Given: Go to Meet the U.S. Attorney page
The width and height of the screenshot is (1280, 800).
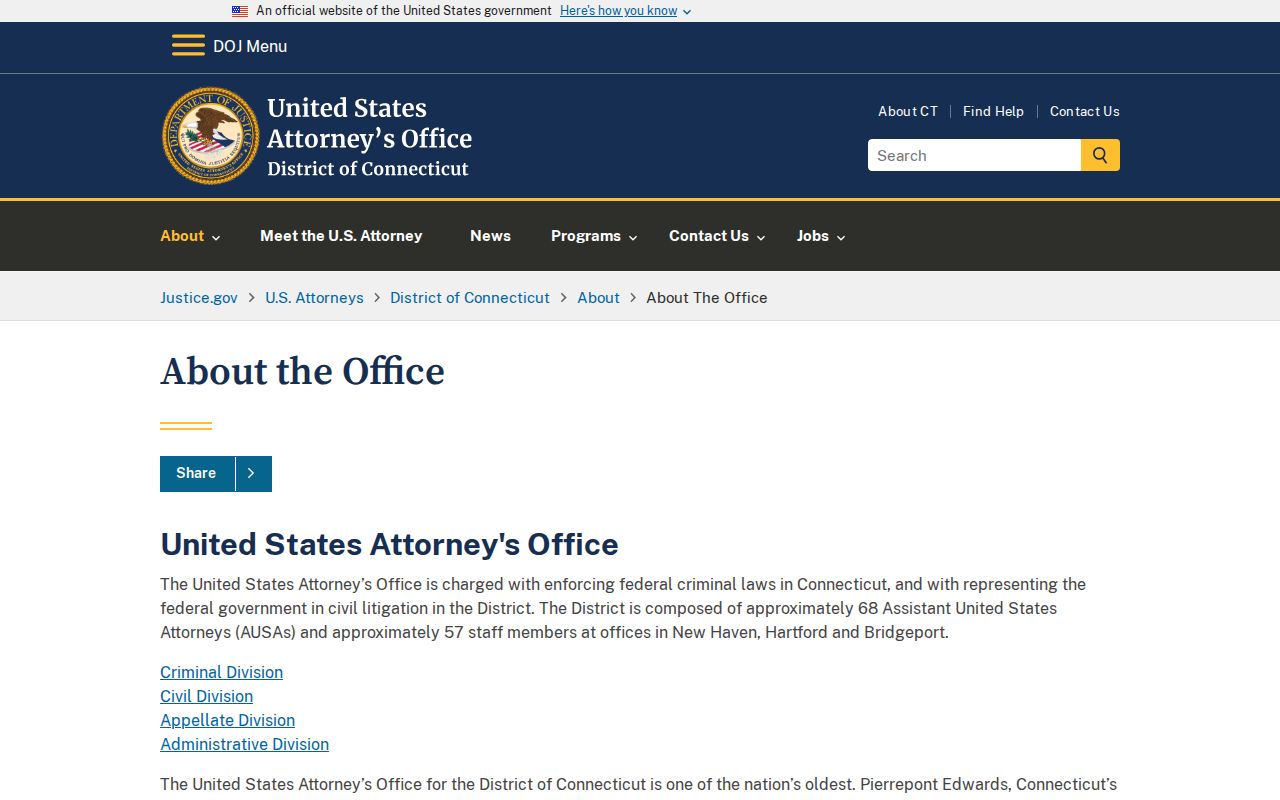Looking at the screenshot, I should point(341,236).
